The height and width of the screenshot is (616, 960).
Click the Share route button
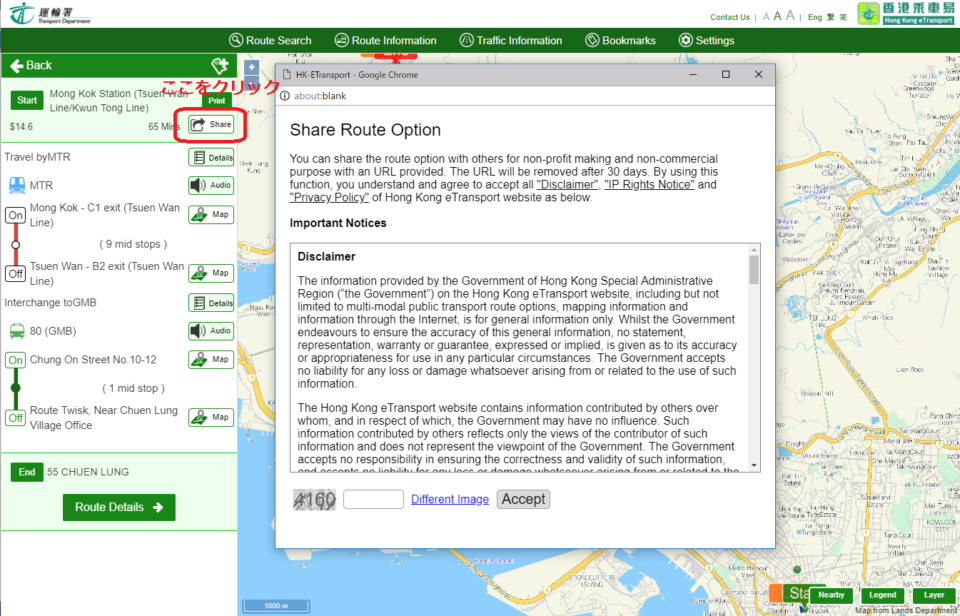point(211,125)
